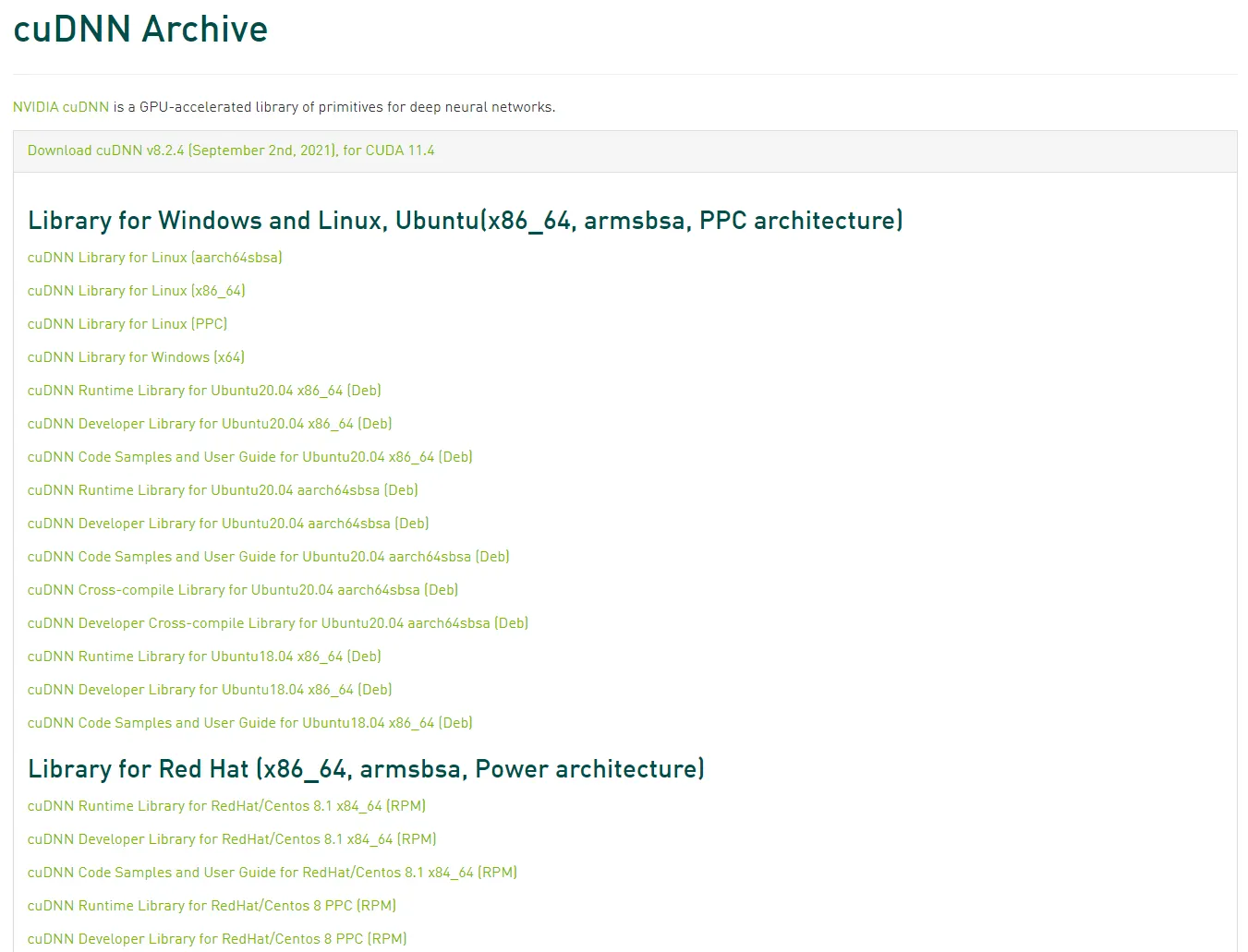
Task: Click the GPU-accelerated library description text
Action: click(334, 107)
